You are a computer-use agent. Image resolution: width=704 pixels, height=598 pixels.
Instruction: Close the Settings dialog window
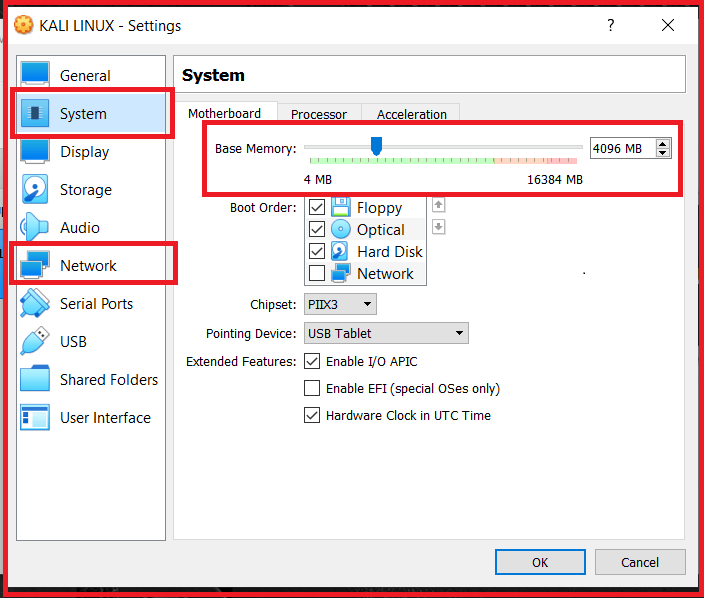click(668, 25)
